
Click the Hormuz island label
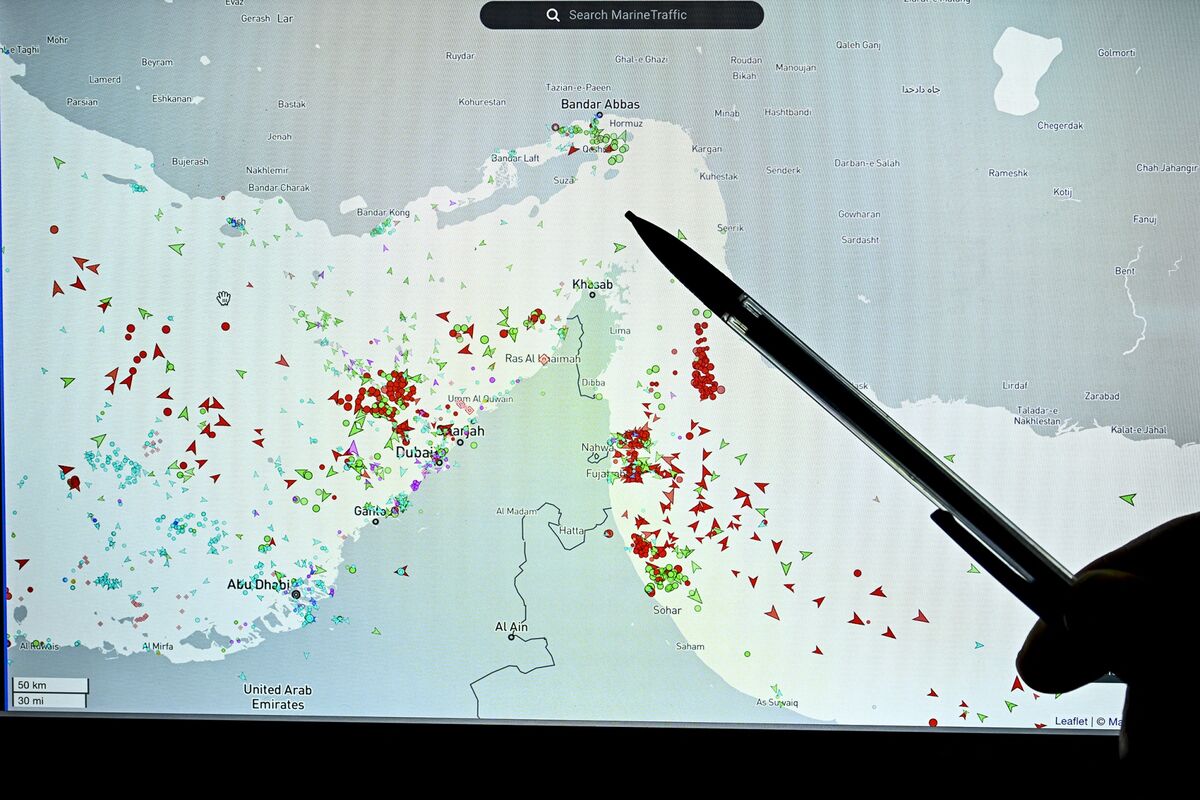click(626, 124)
